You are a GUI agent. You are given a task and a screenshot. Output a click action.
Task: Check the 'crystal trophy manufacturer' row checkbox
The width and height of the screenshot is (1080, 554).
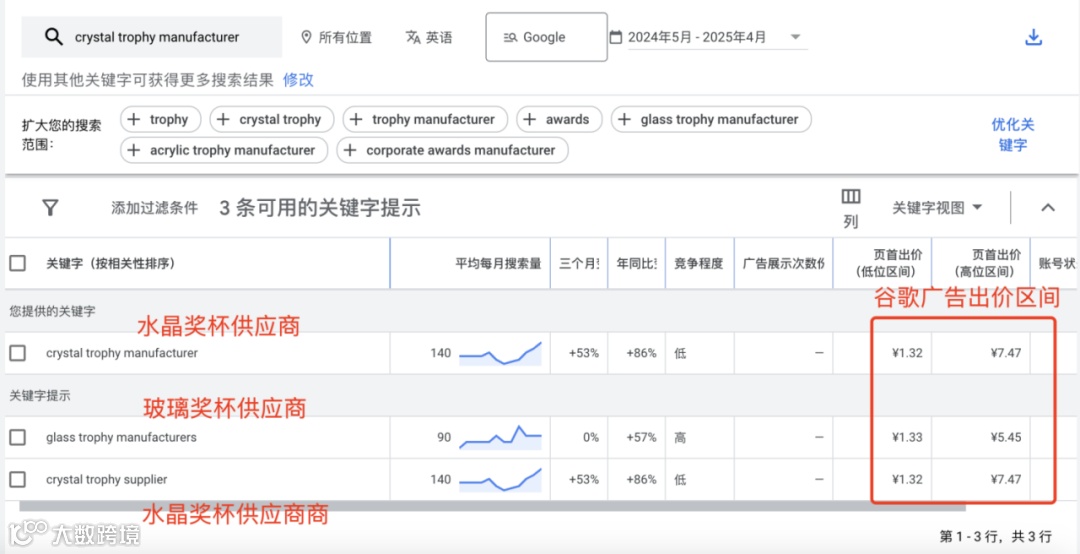(x=17, y=353)
